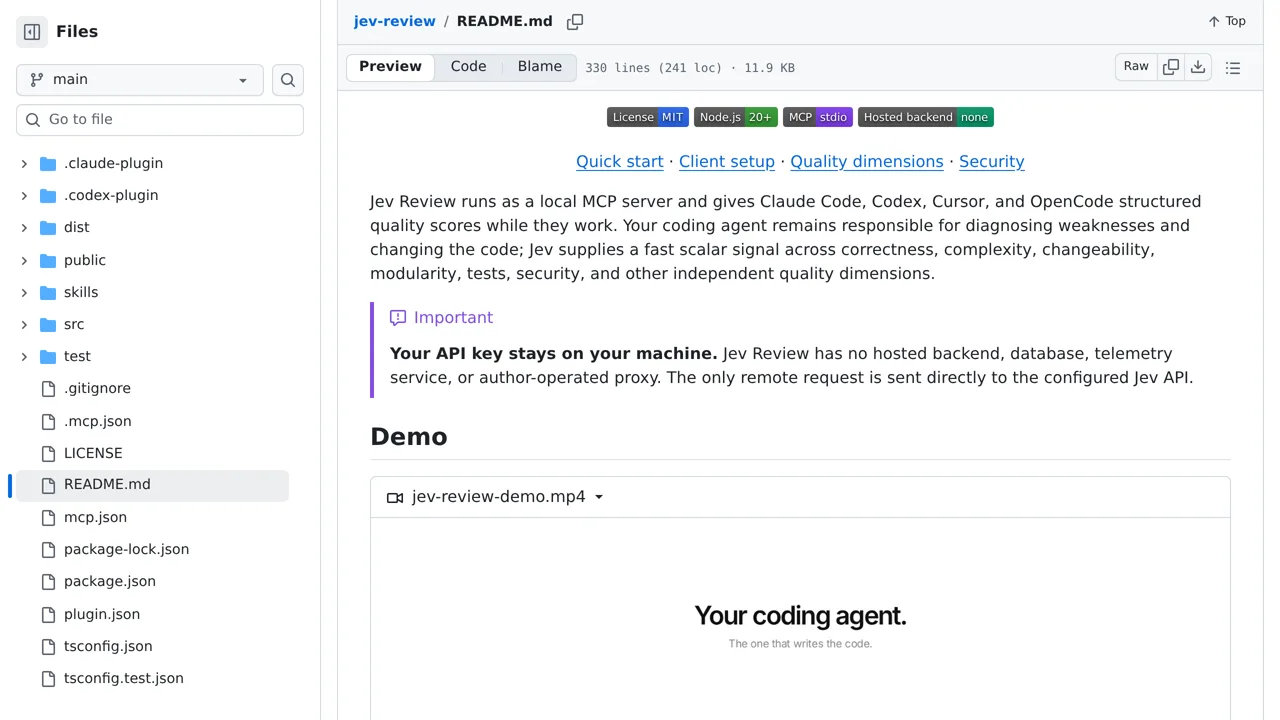Copy file path icon next to README.md
Image resolution: width=1280 pixels, height=720 pixels.
tap(575, 22)
